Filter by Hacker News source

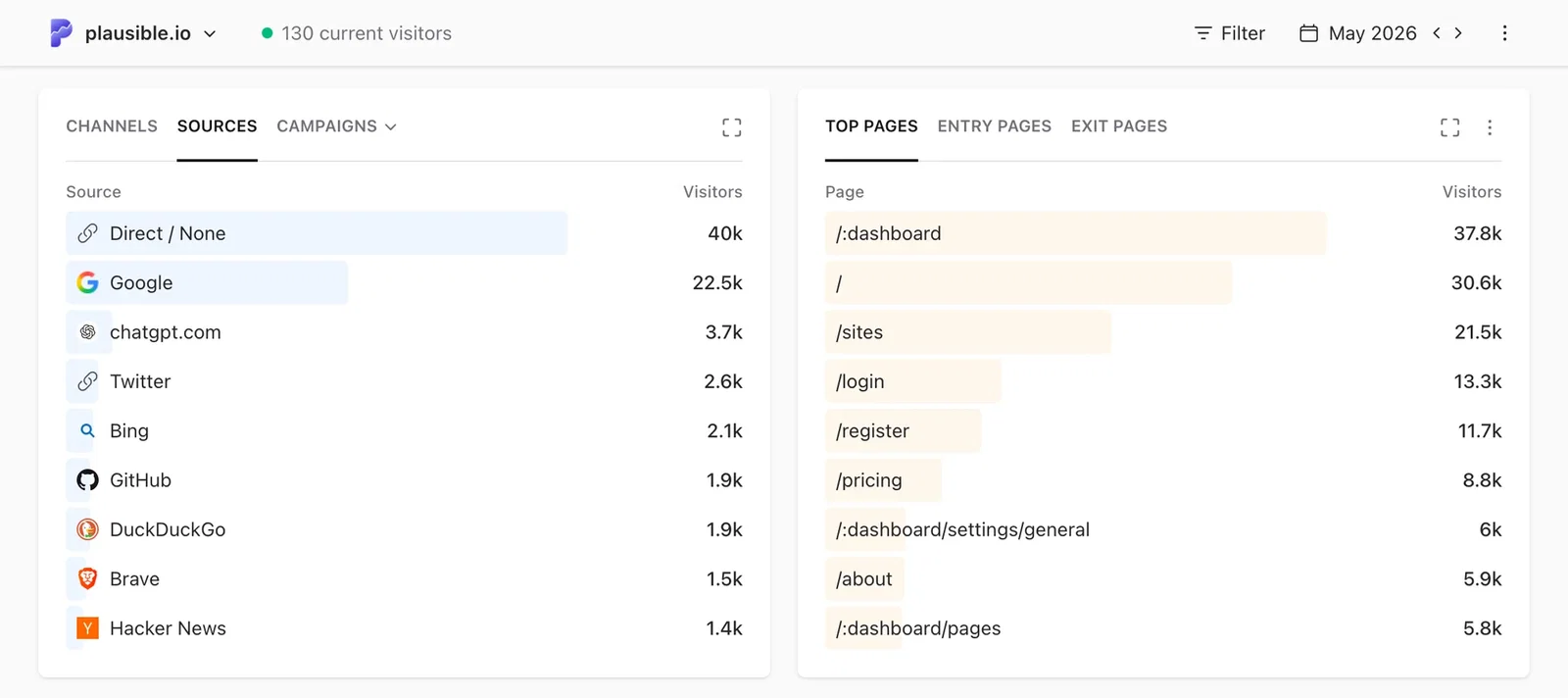click(x=168, y=628)
